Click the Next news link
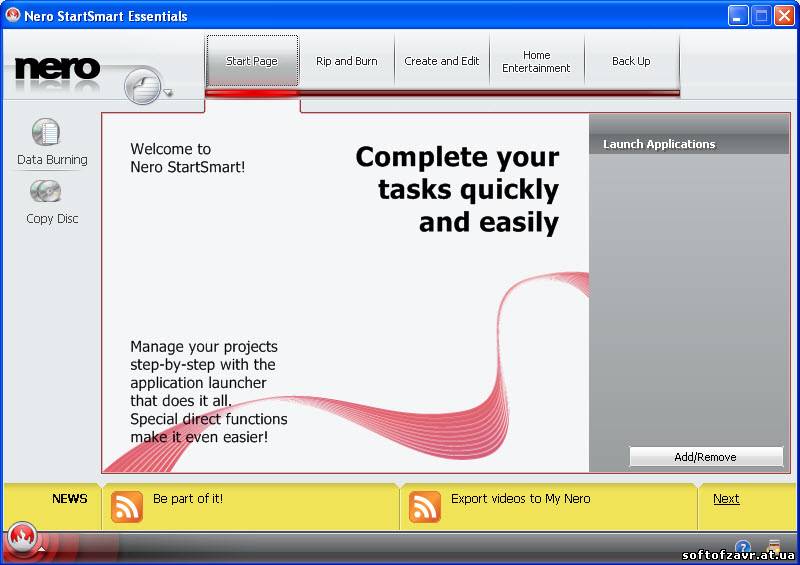 [726, 499]
